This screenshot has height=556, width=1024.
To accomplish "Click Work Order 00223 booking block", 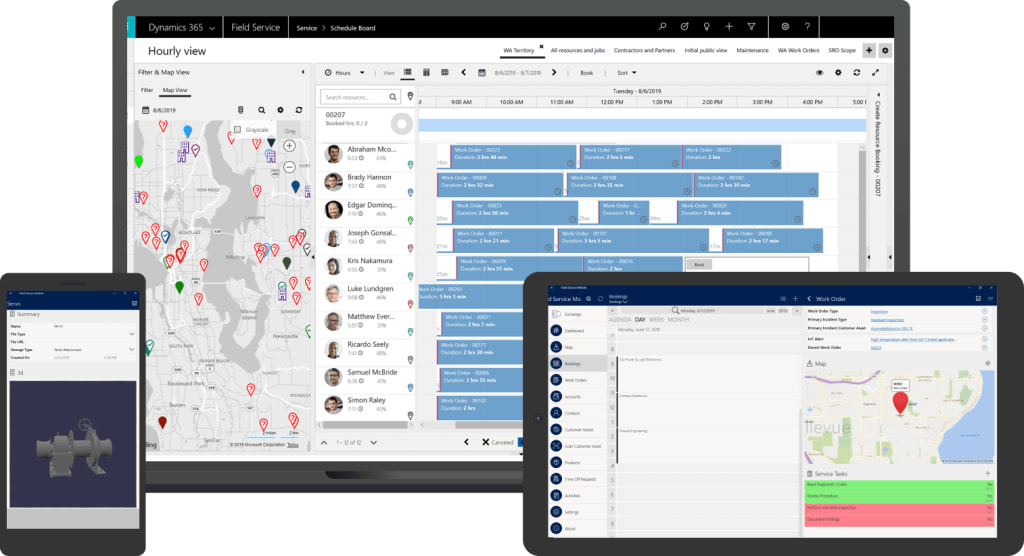I will (513, 157).
